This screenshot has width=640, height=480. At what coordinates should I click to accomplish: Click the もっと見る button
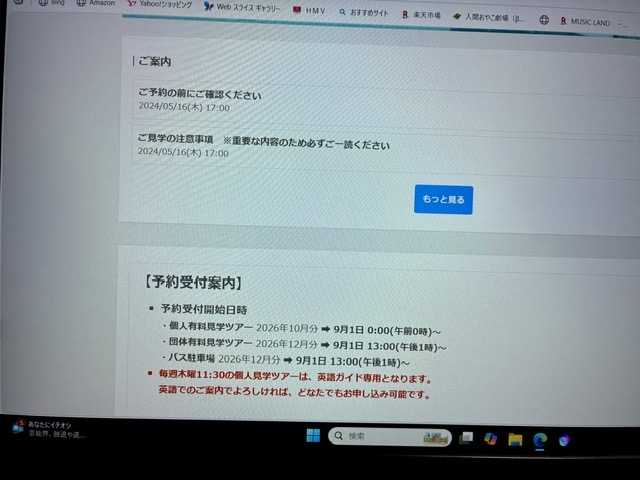tap(444, 200)
